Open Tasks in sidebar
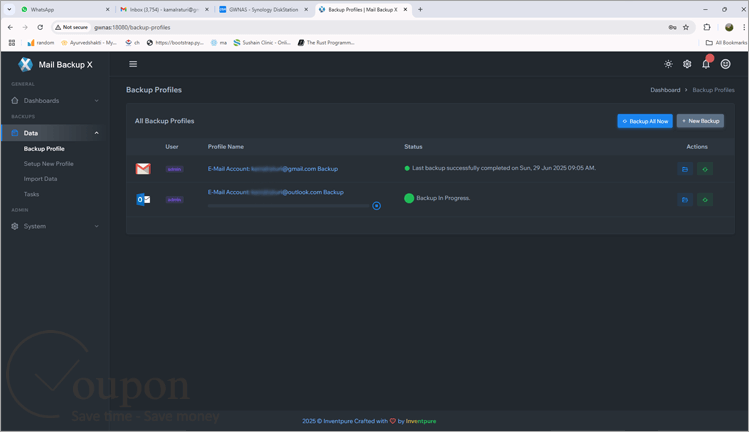Viewport: 749px width, 432px height. pyautogui.click(x=32, y=194)
